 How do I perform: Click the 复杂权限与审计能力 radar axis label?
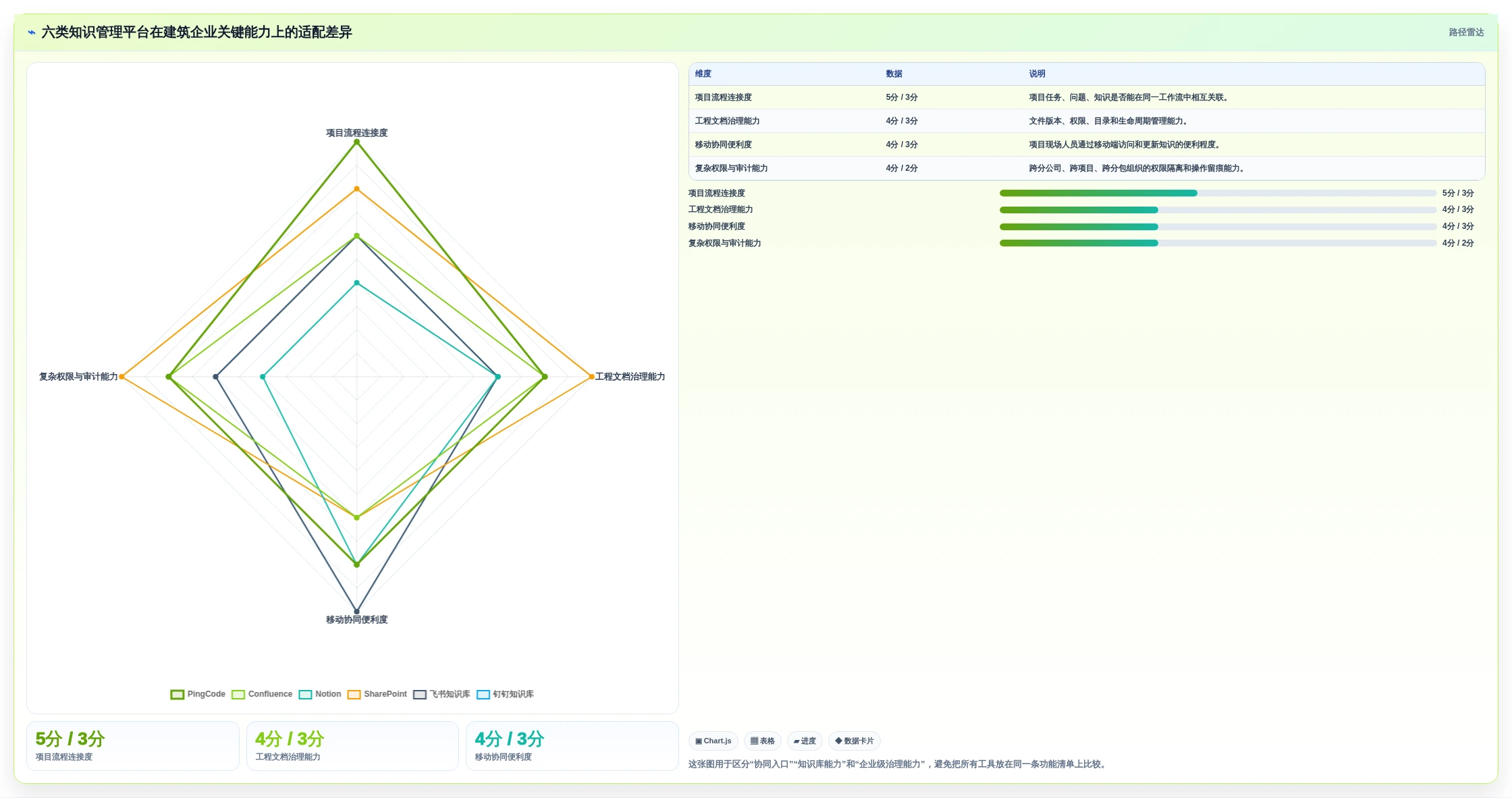tap(78, 377)
